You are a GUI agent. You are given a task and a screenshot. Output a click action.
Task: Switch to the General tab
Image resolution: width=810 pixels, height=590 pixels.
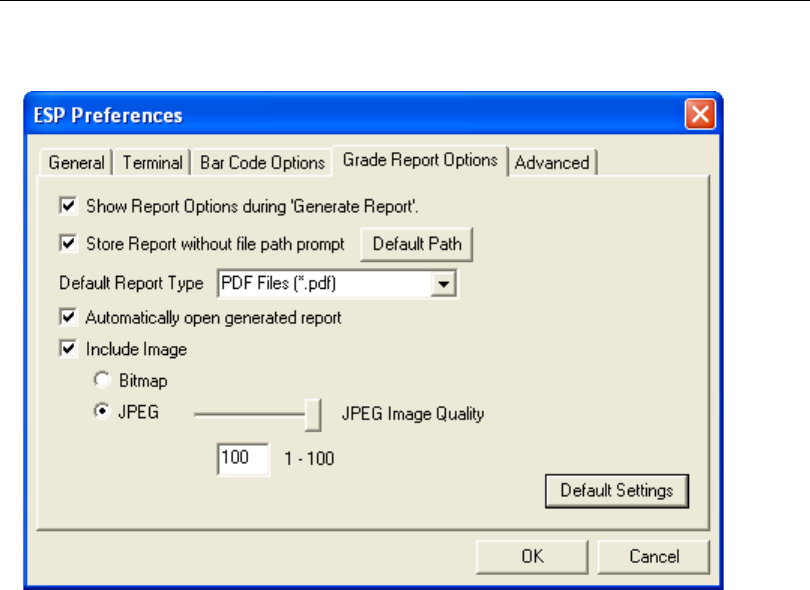click(76, 163)
